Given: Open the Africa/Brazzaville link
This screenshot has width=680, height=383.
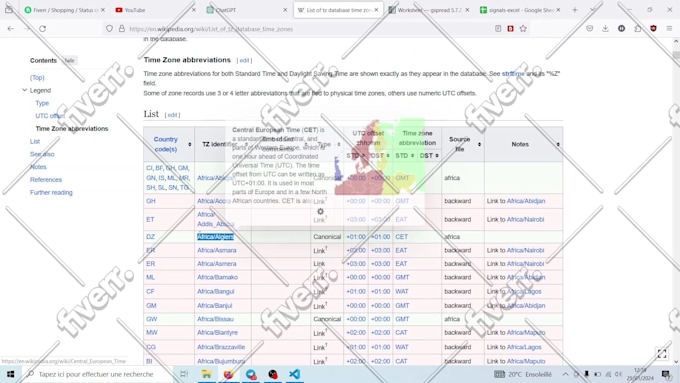Looking at the screenshot, I should 221,347.
